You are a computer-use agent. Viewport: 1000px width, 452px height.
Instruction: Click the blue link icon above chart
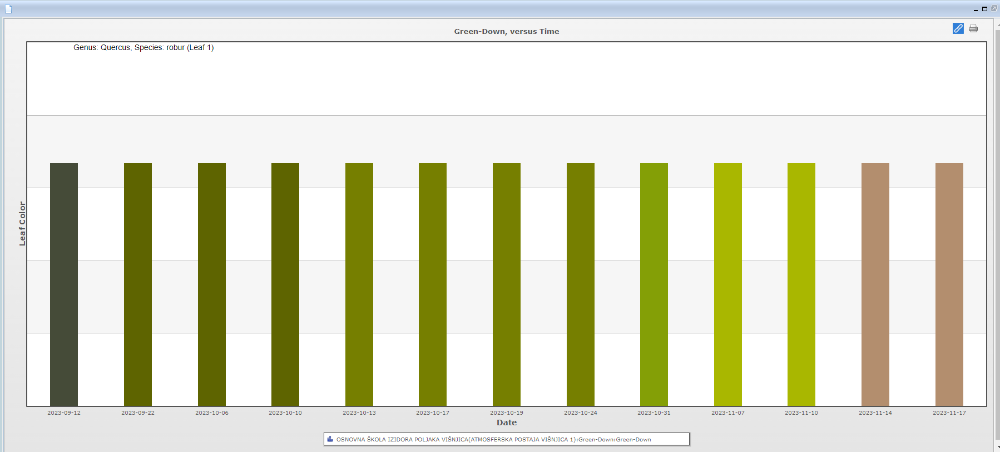958,29
